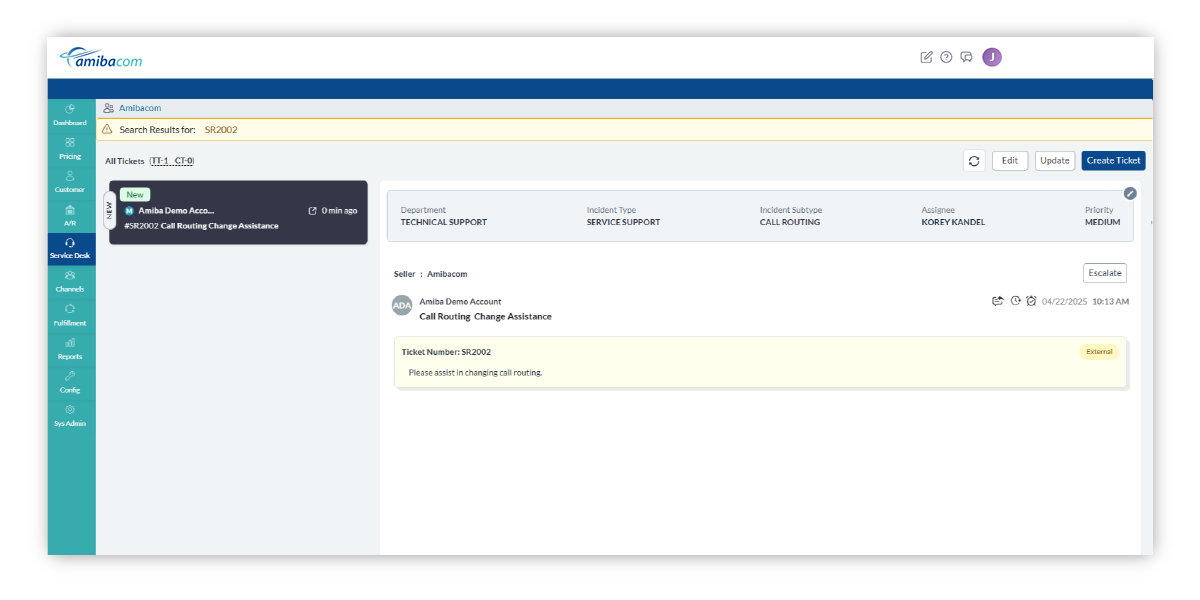Click the MEDIUM priority value
The height and width of the screenshot is (600, 1200).
point(1102,222)
